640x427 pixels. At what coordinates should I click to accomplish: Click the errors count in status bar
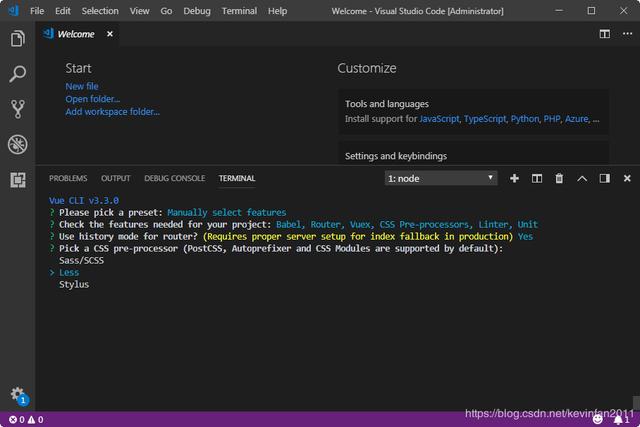coord(17,420)
